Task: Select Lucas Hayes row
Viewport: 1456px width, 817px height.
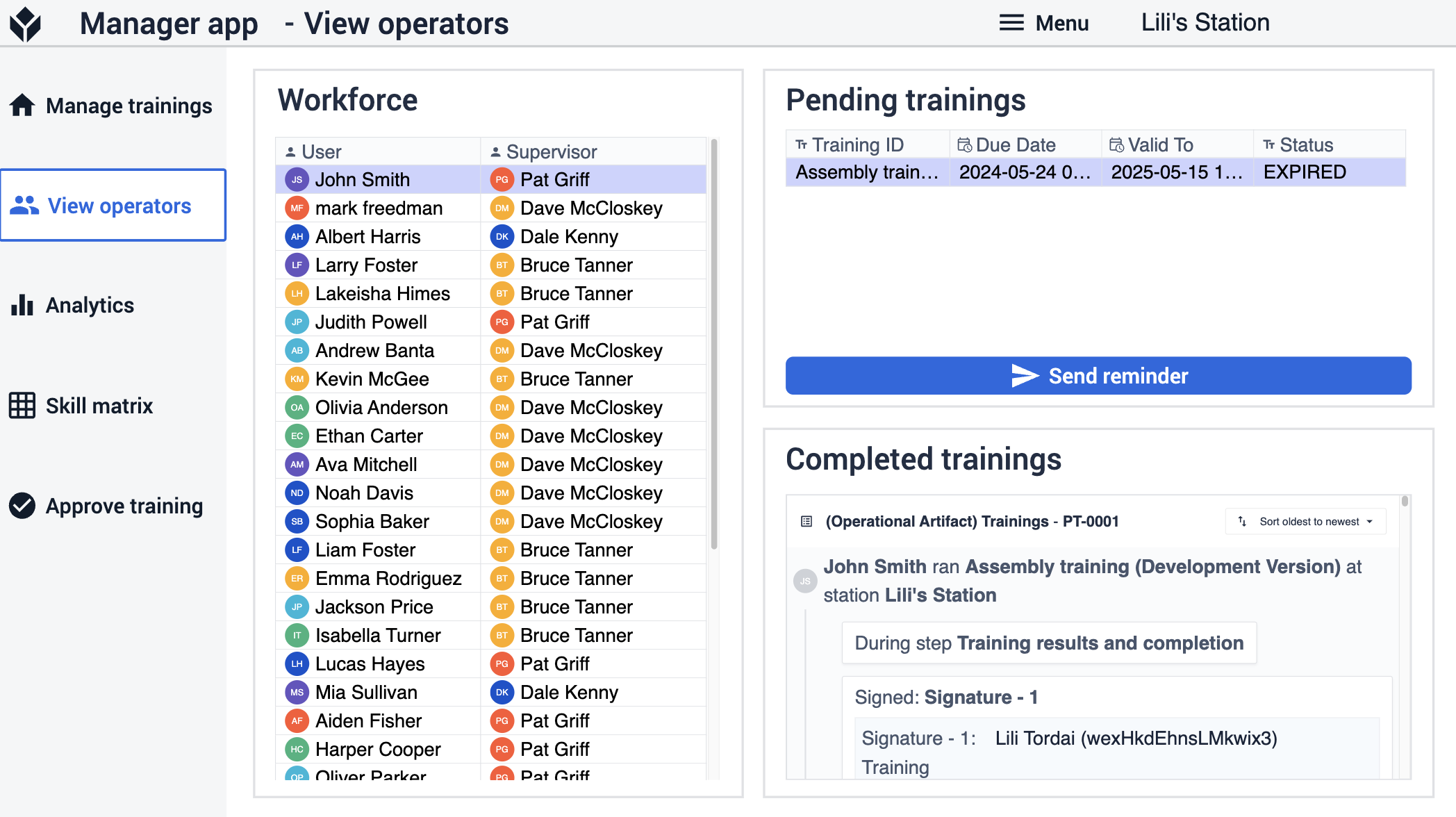Action: click(490, 663)
